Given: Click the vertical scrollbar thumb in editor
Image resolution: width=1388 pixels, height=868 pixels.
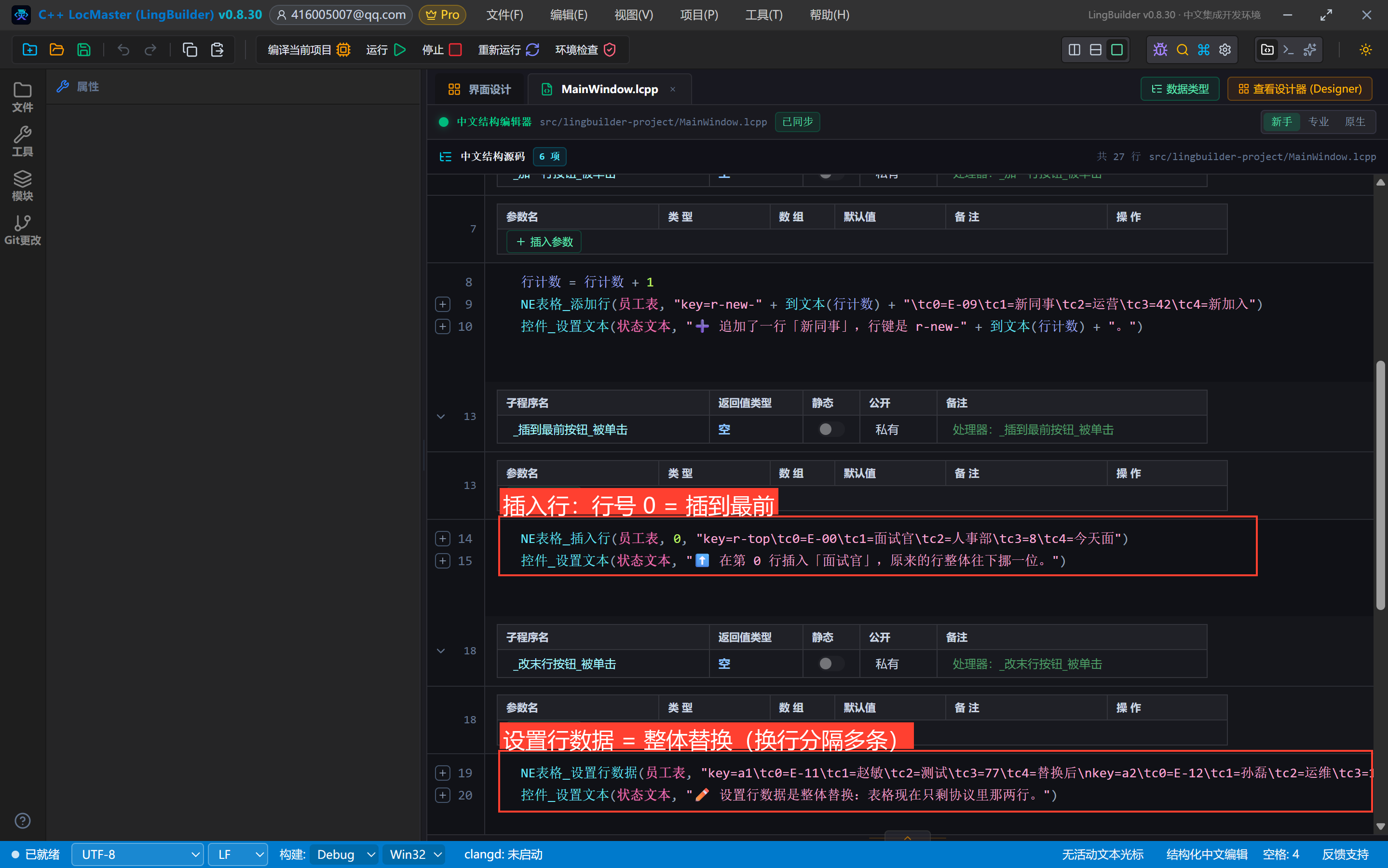Looking at the screenshot, I should [x=1381, y=485].
